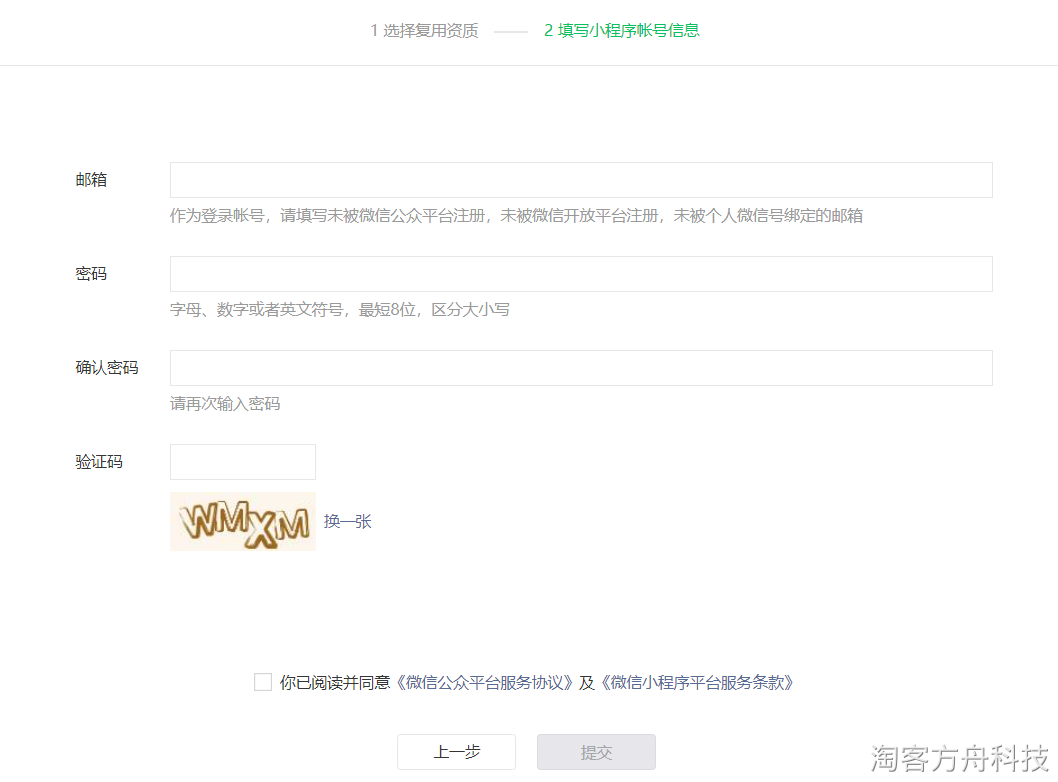Screen dimensions: 1058x782
Task: Click the 请再次输入密码 hint text
Action: 225,404
